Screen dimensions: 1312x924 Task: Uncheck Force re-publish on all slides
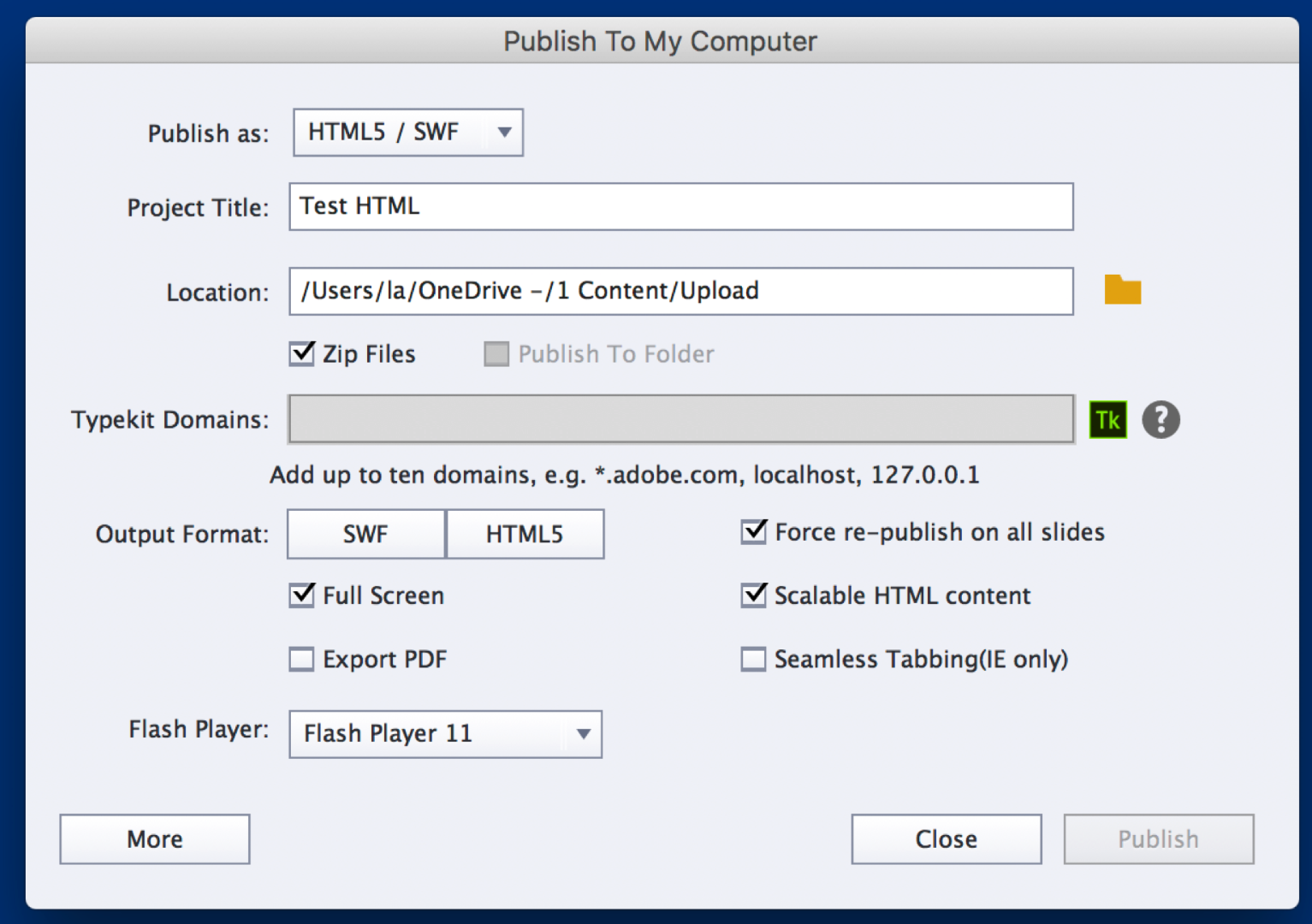click(x=753, y=531)
